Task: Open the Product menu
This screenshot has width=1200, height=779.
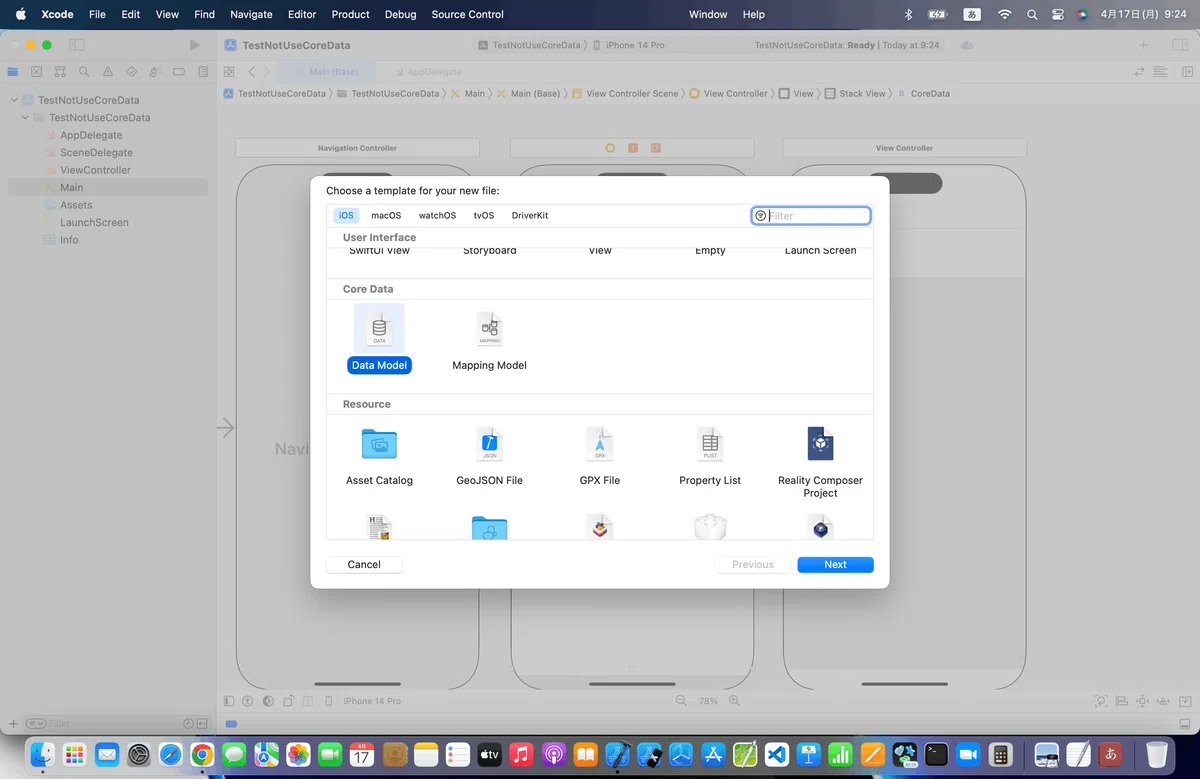Action: (351, 14)
